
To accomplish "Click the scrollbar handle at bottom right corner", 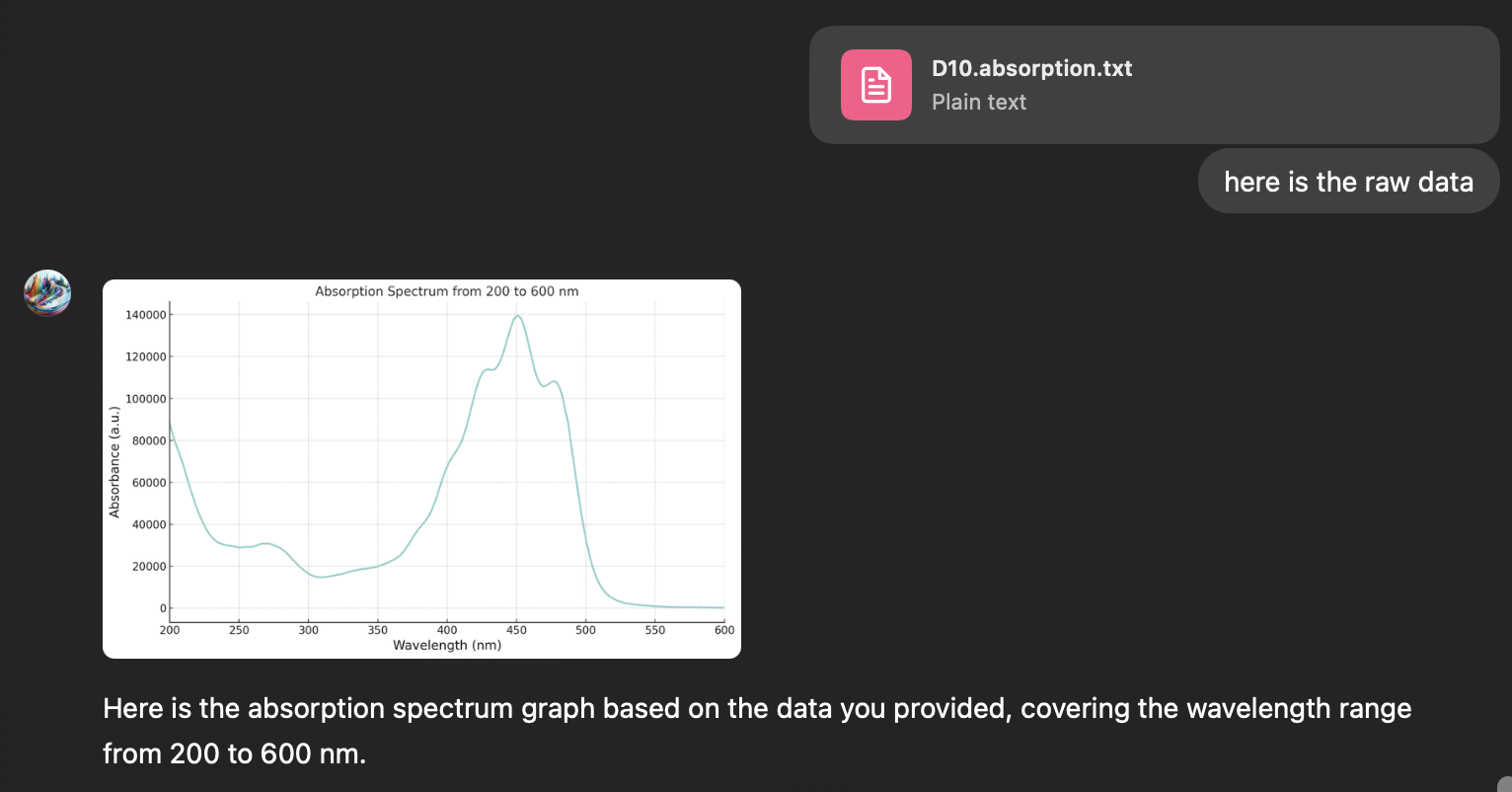I will coord(1505,785).
